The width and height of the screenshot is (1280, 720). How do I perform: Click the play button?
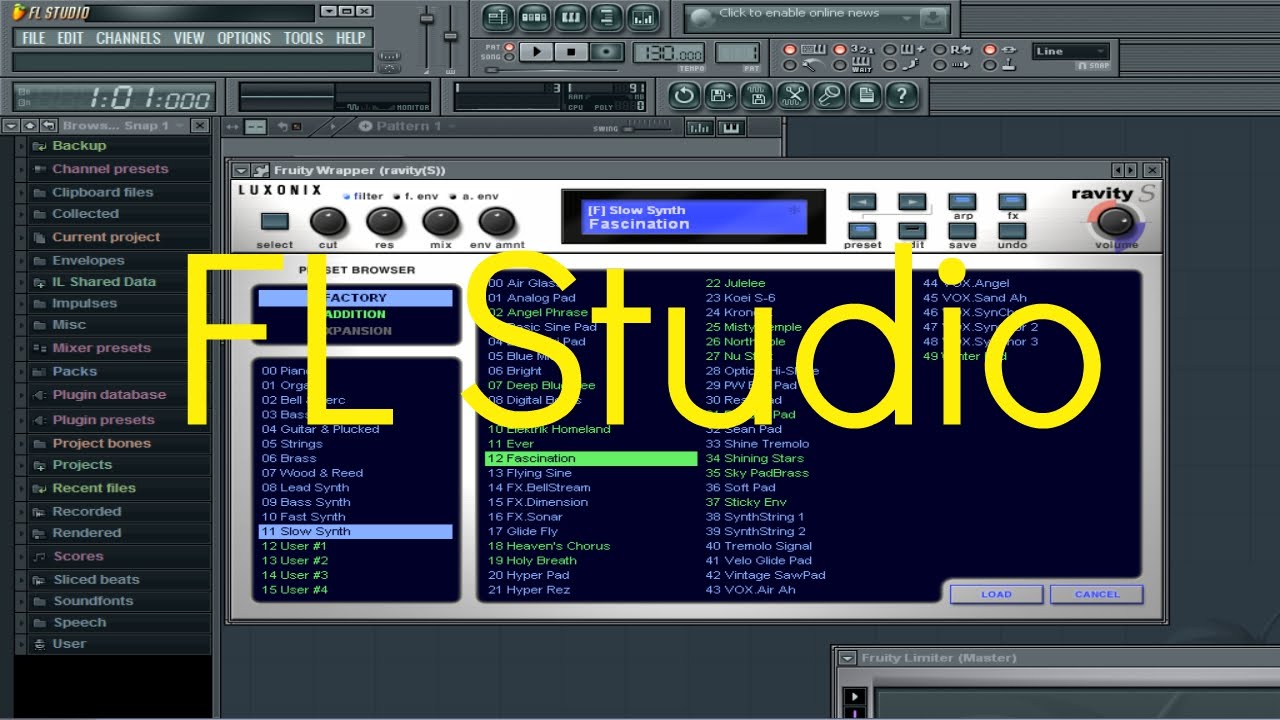coord(537,52)
